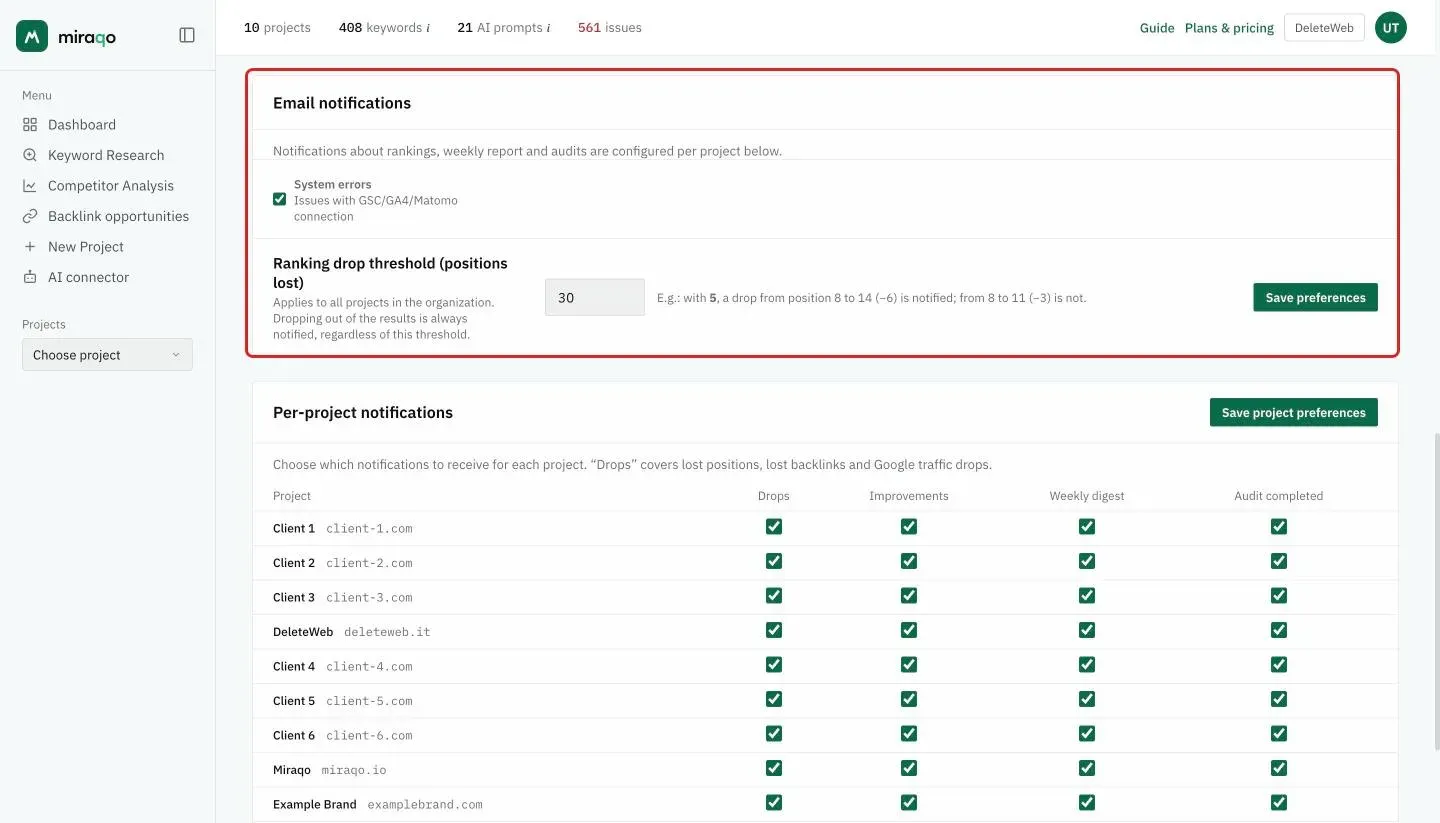Click the DeleteWeb organization button

1324,28
